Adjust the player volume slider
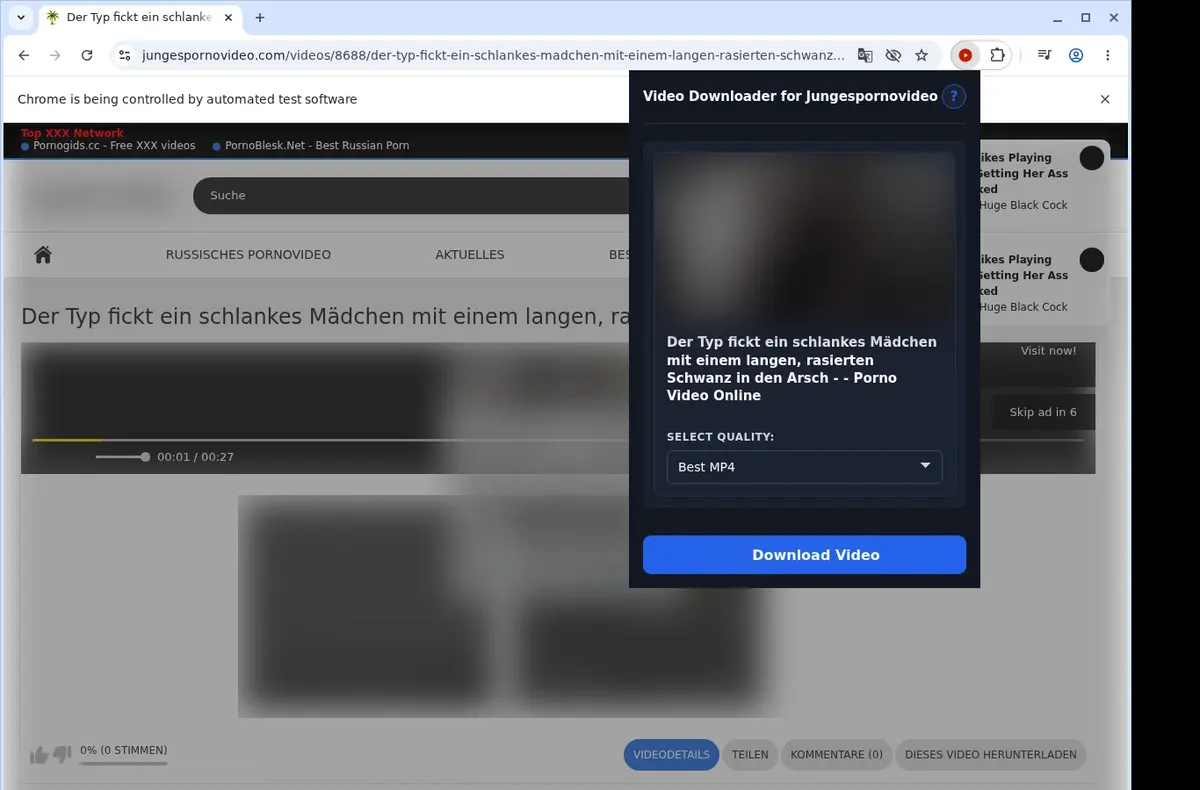1200x790 pixels. click(x=122, y=457)
